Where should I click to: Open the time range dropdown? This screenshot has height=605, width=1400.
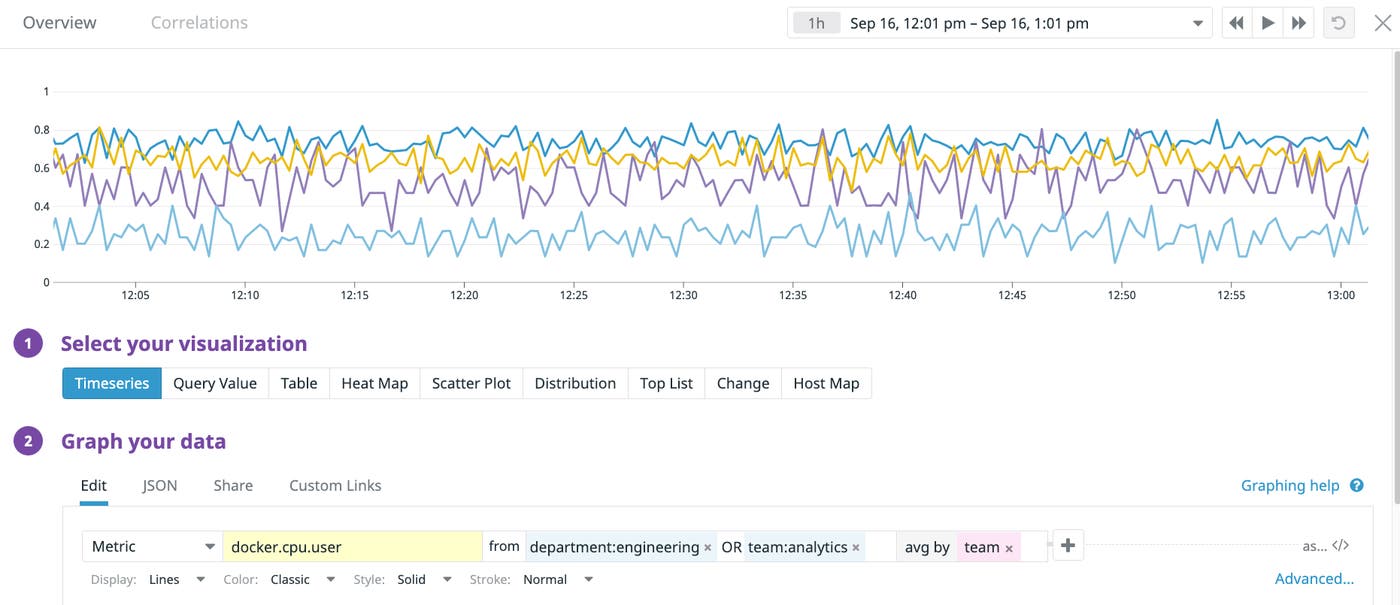click(x=1196, y=21)
